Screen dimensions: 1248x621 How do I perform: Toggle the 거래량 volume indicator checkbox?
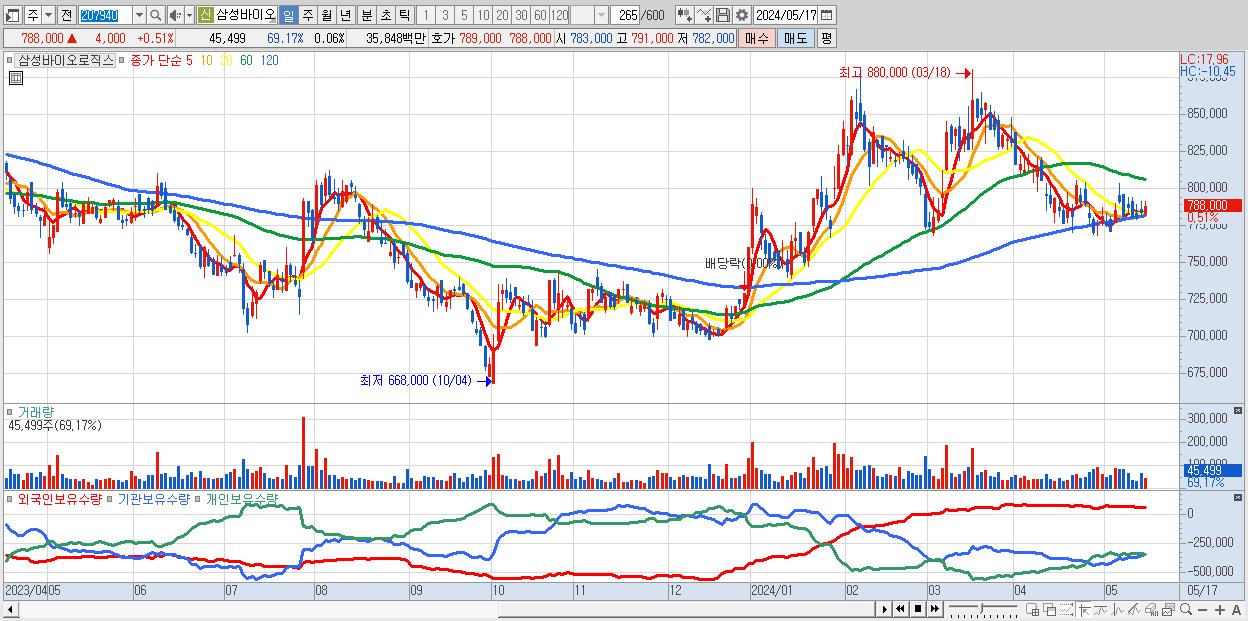10,411
